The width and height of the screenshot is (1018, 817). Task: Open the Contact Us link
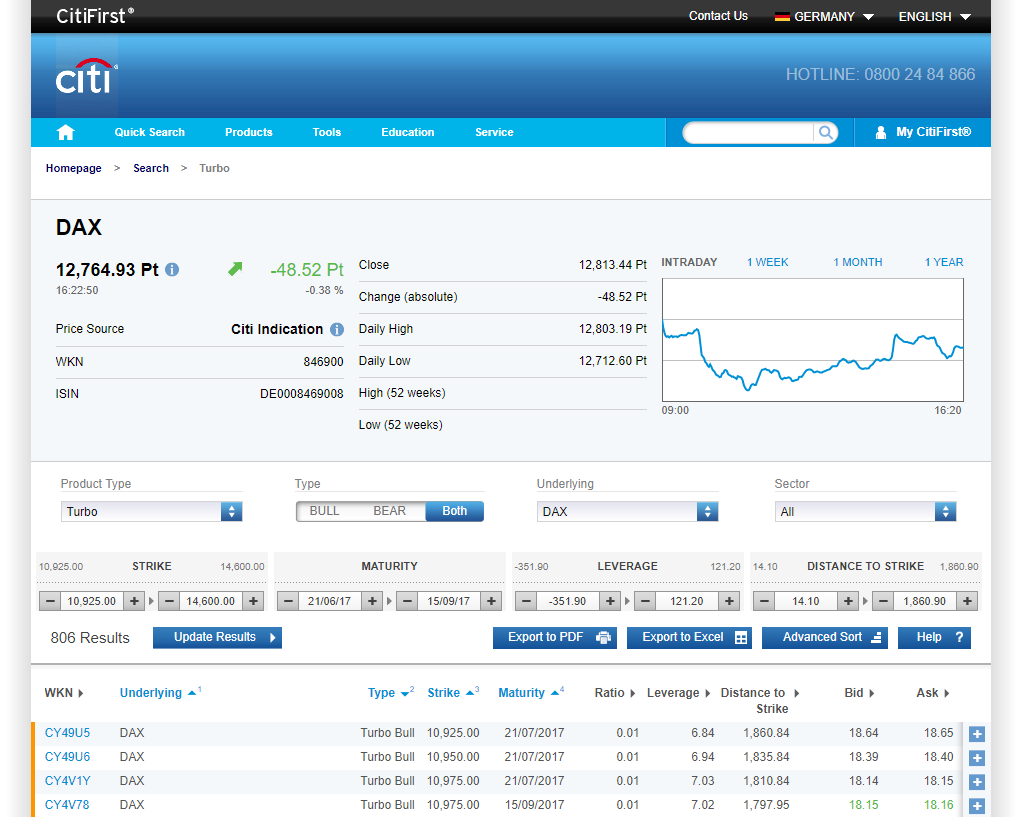718,16
